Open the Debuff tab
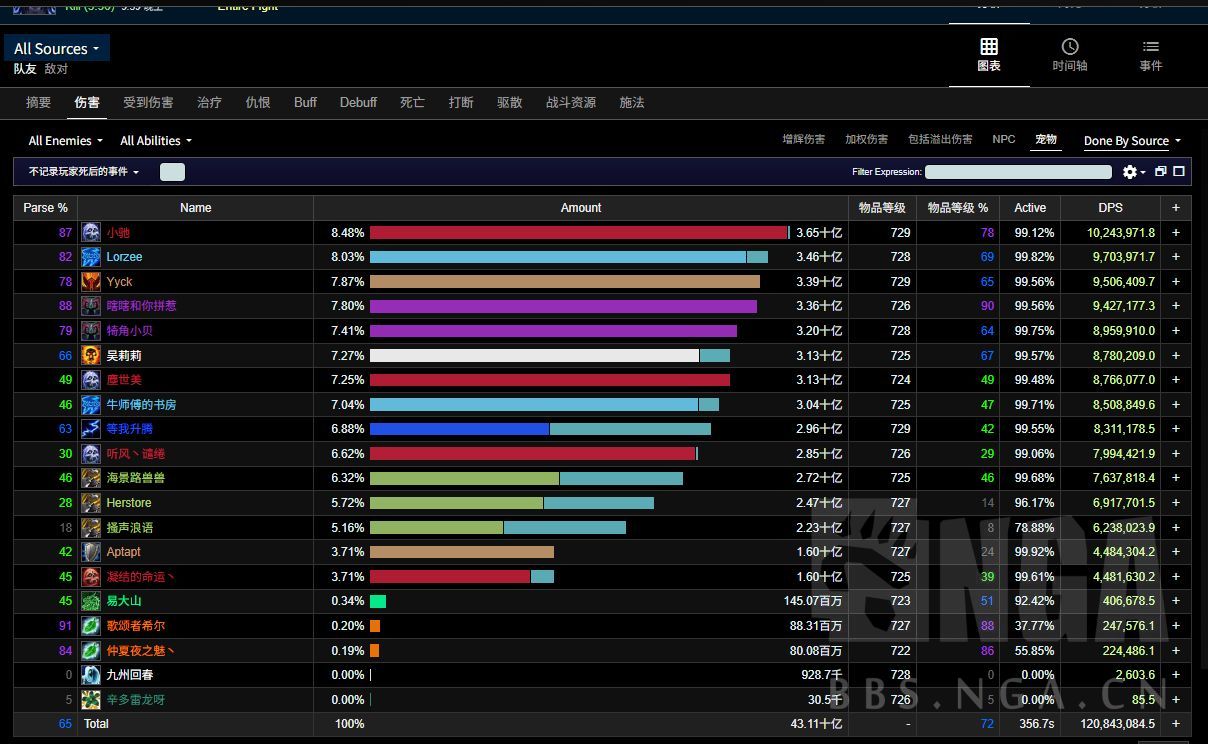The height and width of the screenshot is (744, 1208). [358, 103]
